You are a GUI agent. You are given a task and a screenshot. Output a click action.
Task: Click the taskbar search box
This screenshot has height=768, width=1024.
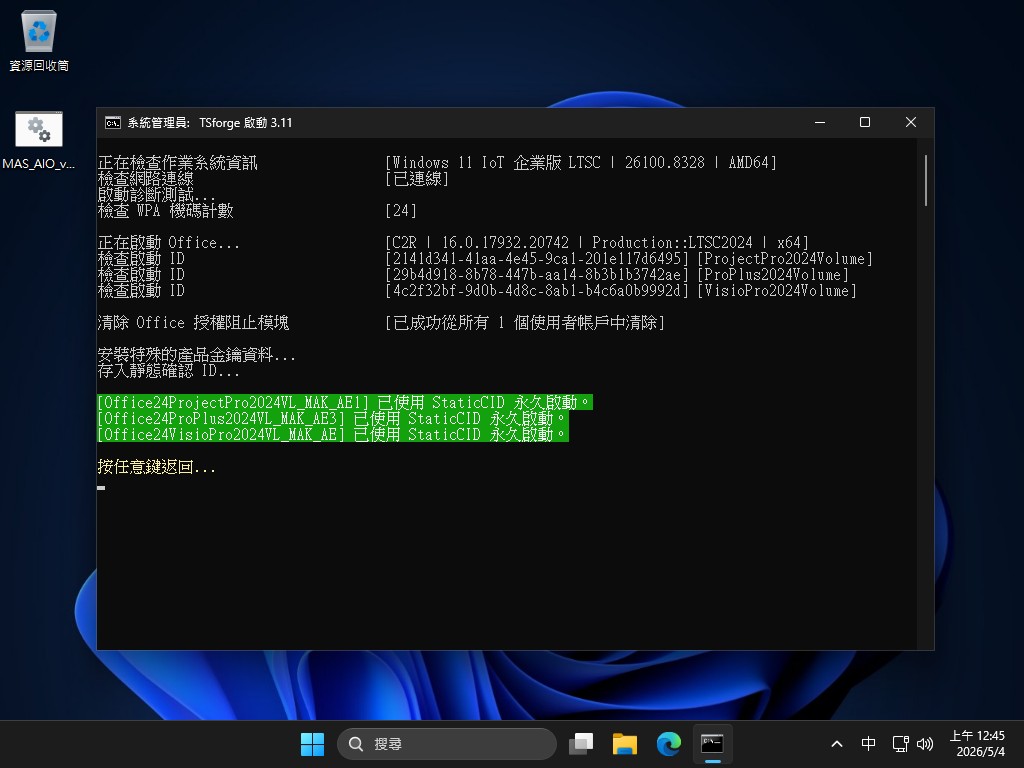pyautogui.click(x=447, y=744)
